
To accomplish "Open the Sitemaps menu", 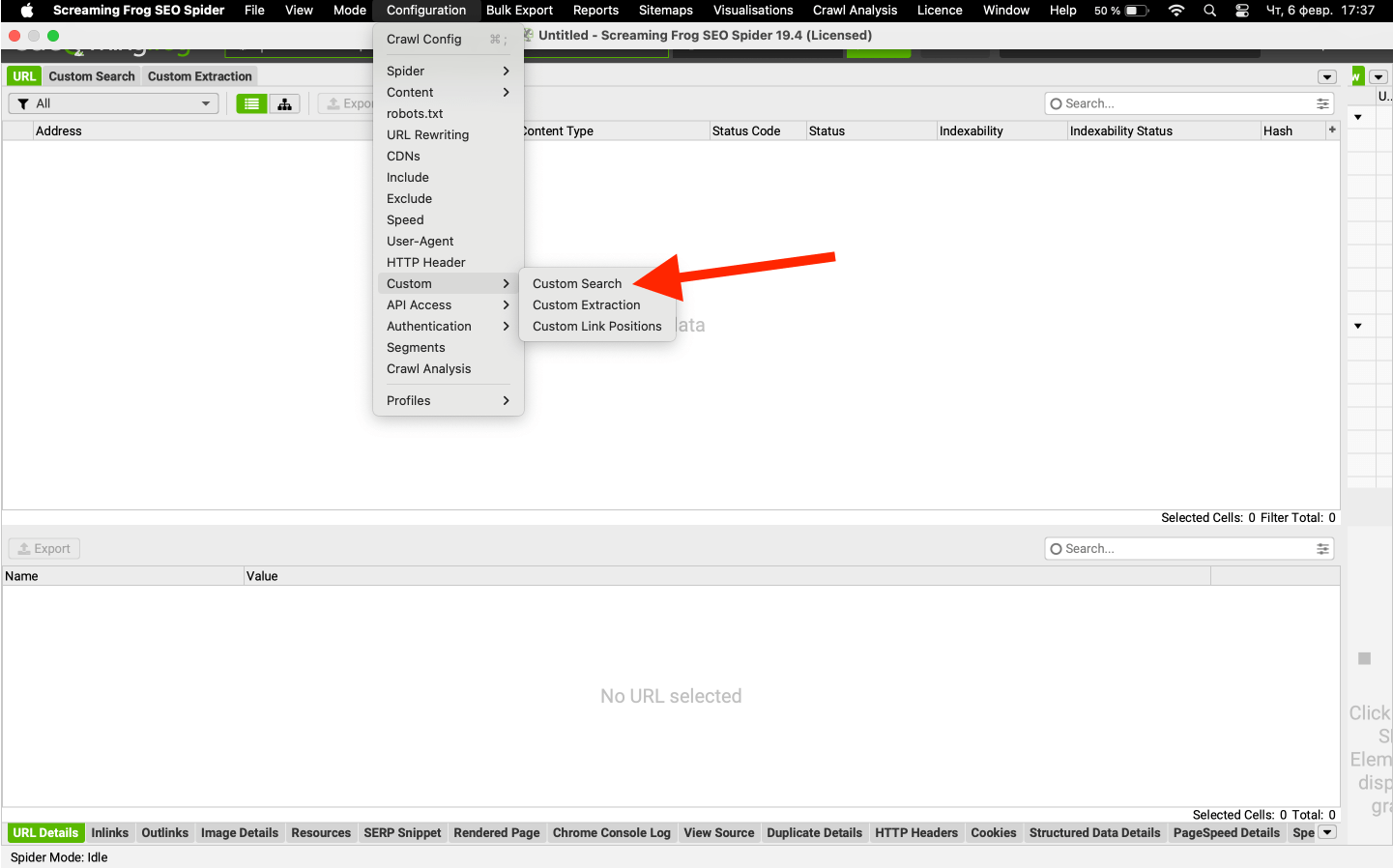I will pyautogui.click(x=666, y=11).
